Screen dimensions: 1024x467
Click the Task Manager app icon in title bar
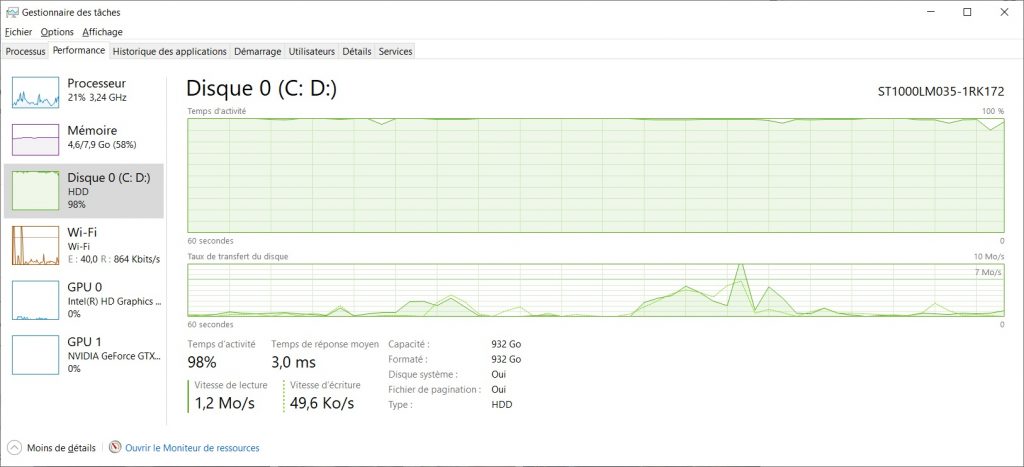tap(11, 12)
